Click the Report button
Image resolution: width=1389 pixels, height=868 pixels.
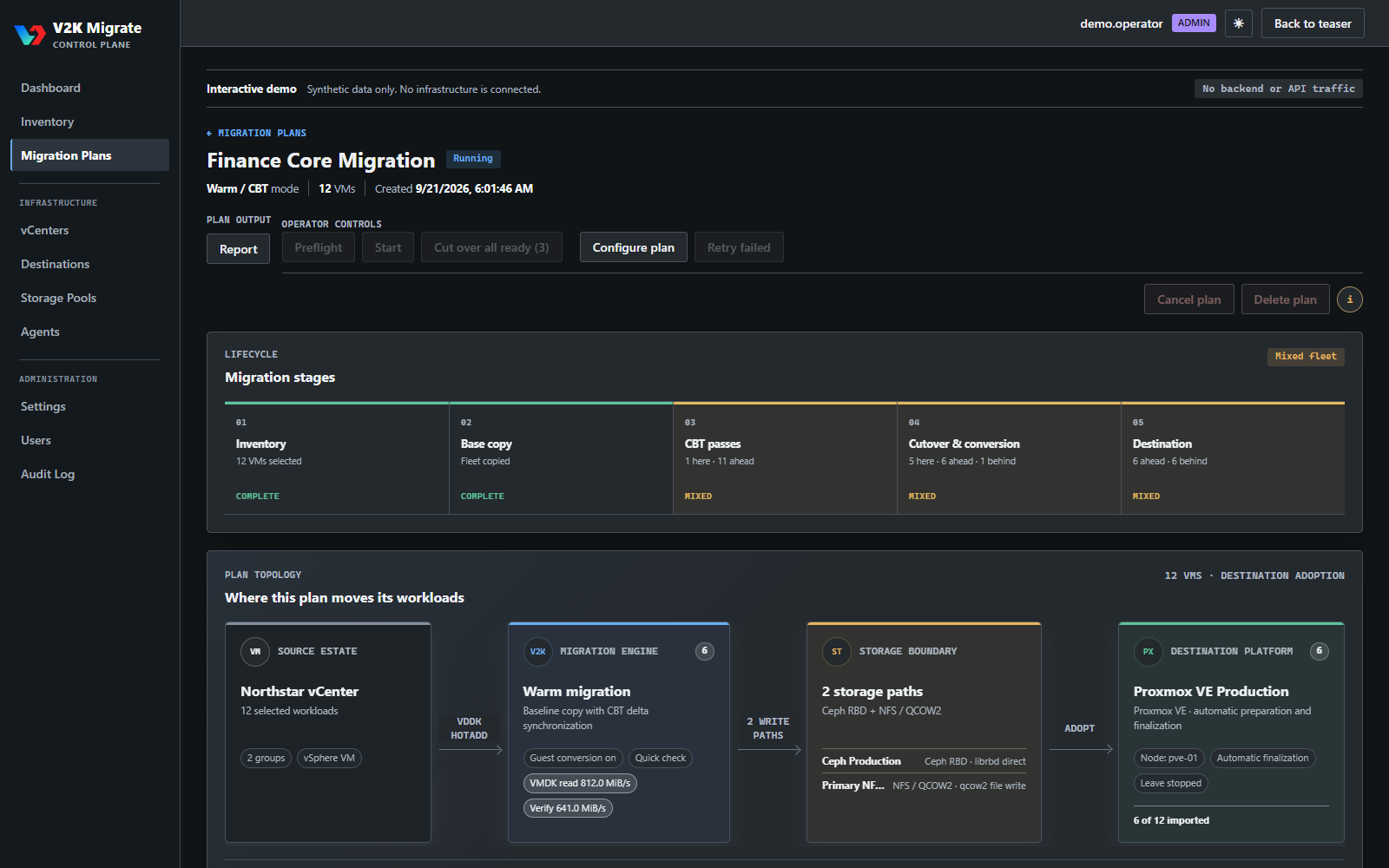[x=238, y=249]
